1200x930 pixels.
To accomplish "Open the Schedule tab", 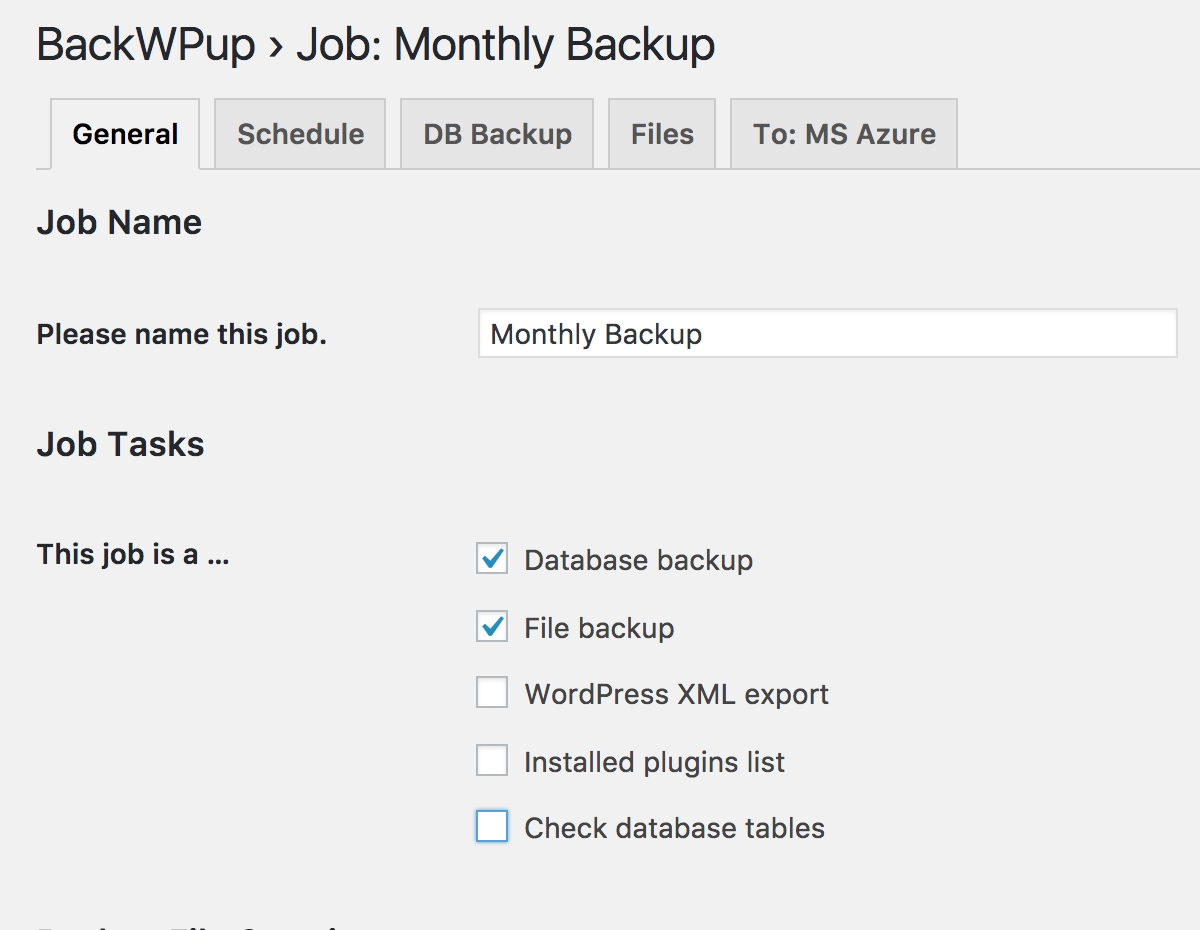I will click(300, 134).
